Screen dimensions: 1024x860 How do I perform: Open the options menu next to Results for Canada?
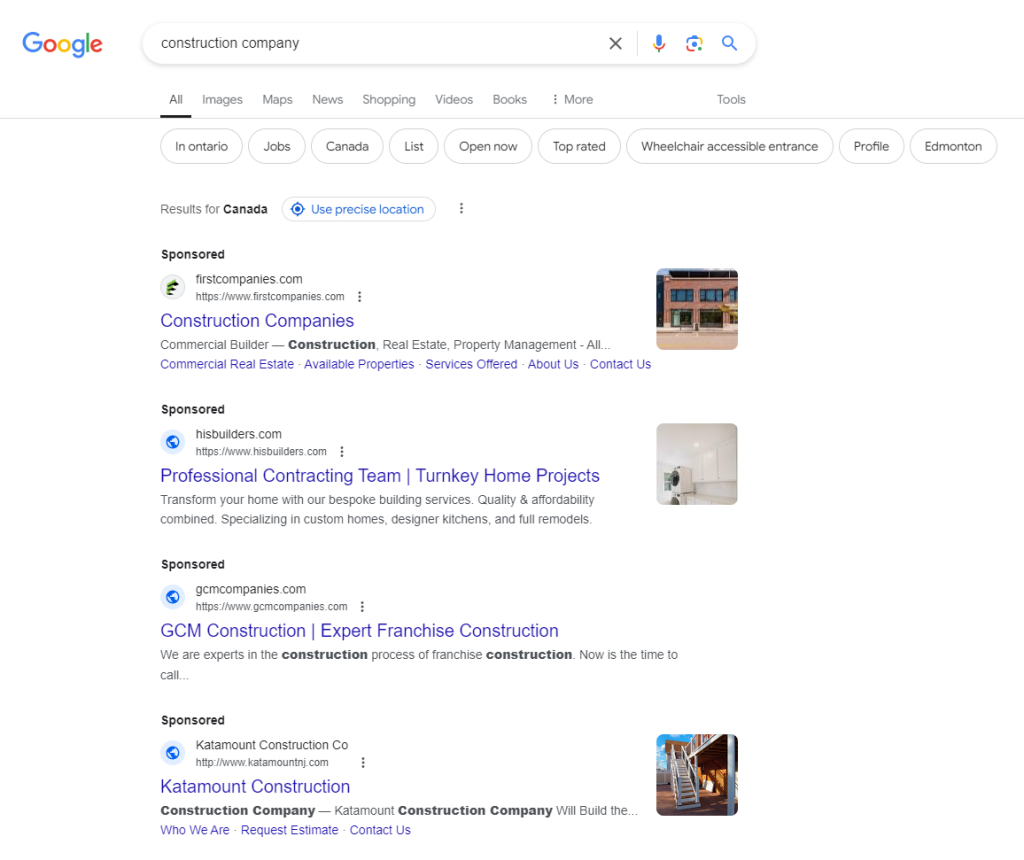461,208
